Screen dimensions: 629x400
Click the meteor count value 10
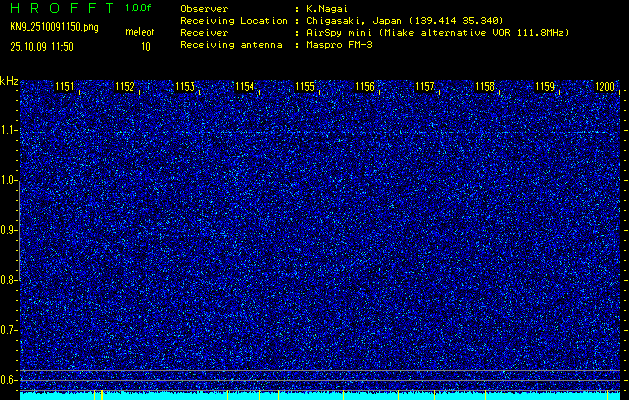pyautogui.click(x=146, y=46)
